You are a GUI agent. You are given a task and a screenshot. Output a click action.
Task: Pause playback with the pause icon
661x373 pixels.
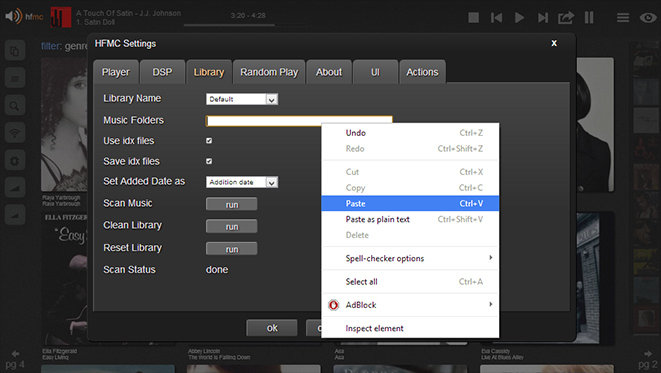[x=589, y=17]
